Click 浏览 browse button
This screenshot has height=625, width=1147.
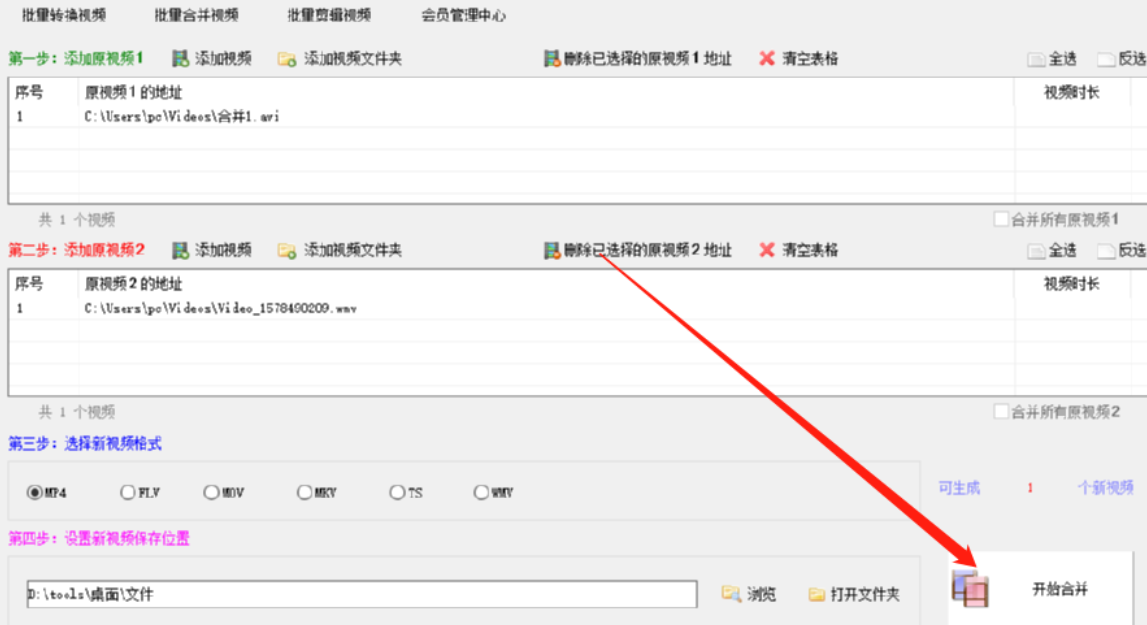[x=748, y=594]
